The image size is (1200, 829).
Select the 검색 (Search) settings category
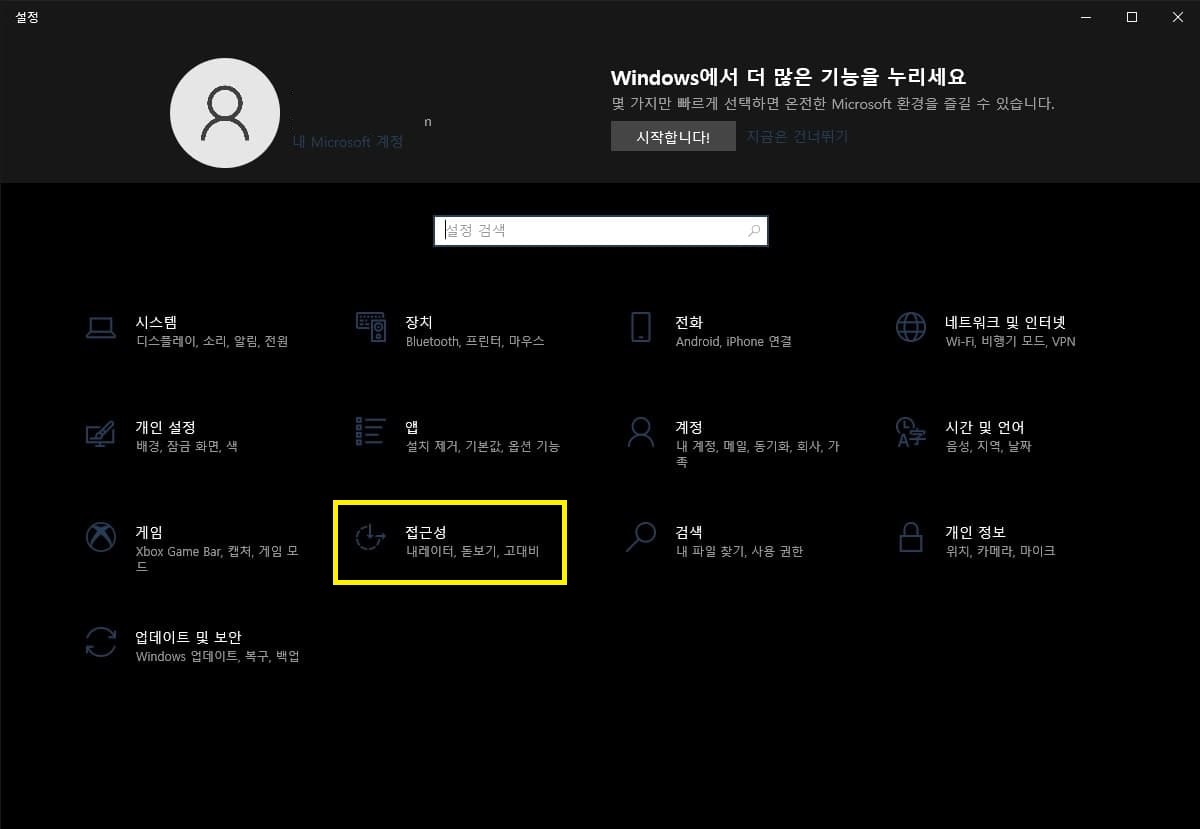[700, 541]
